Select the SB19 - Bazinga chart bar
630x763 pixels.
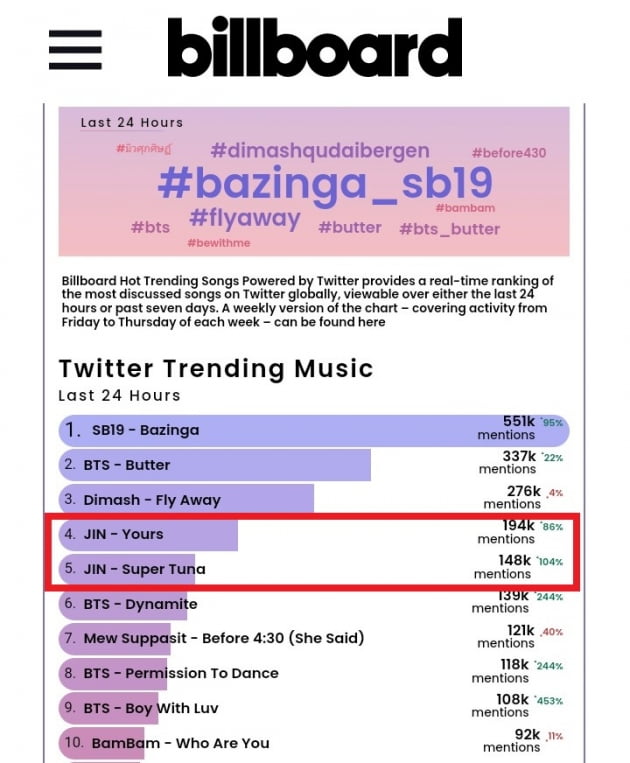click(x=314, y=430)
